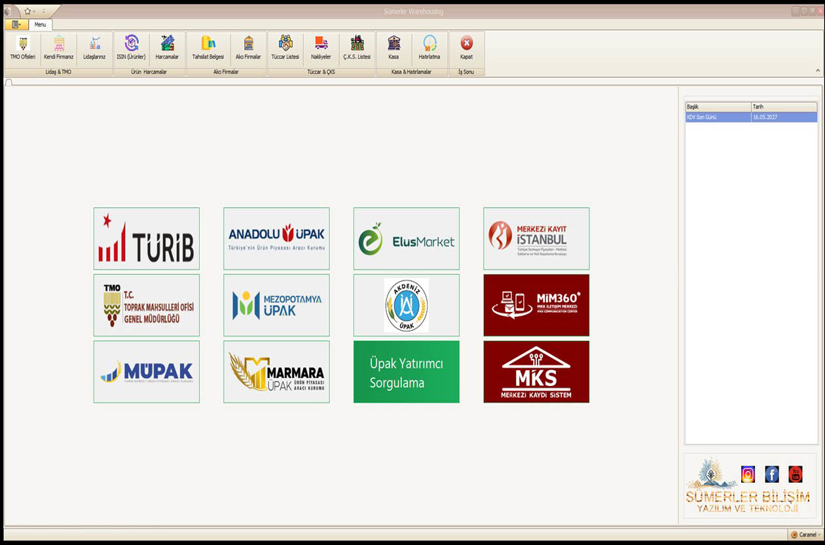825x545 pixels.
Task: Sort reminders by Tarih column header
Action: tap(784, 107)
